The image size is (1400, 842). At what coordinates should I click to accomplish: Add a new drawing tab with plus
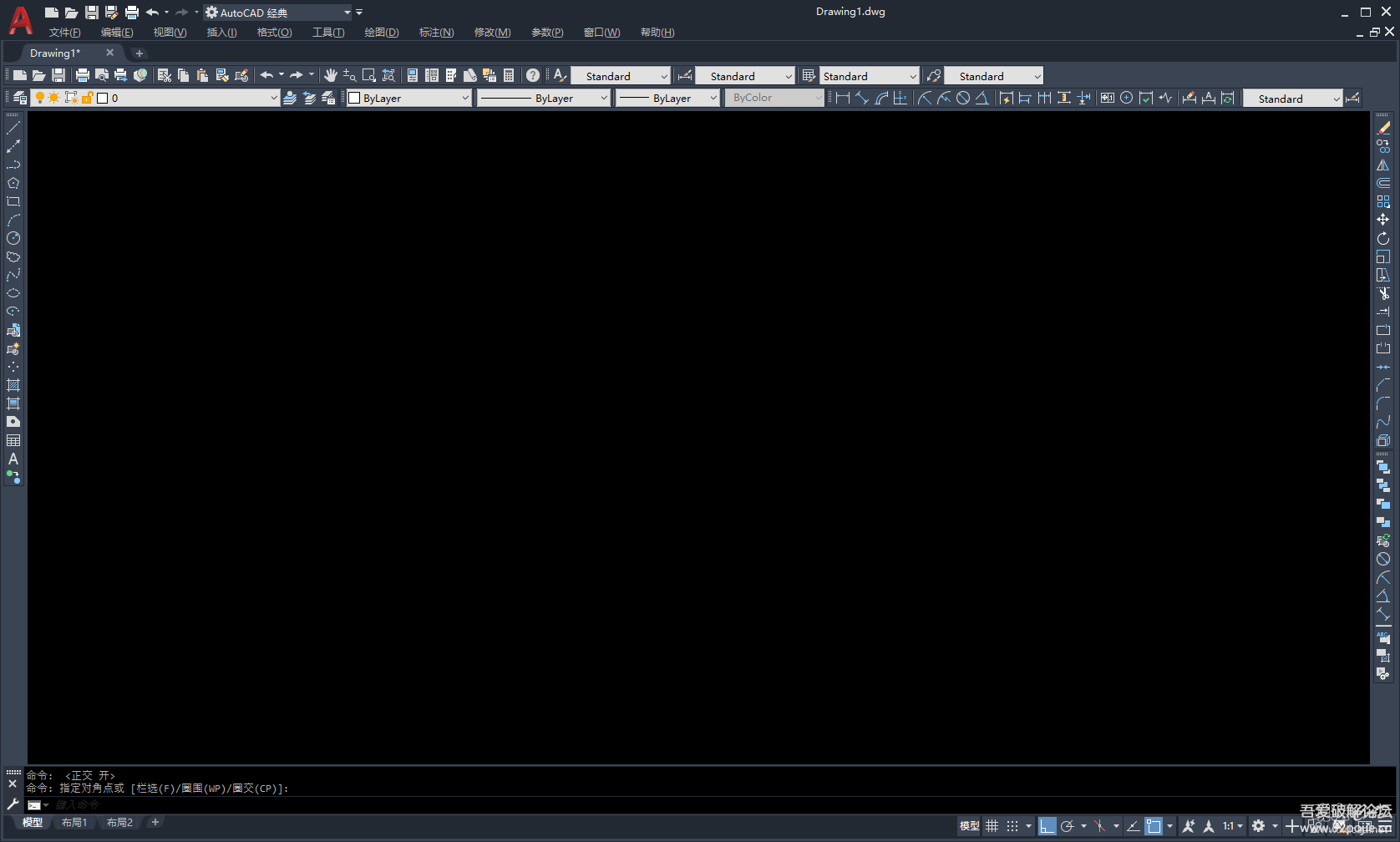point(139,53)
